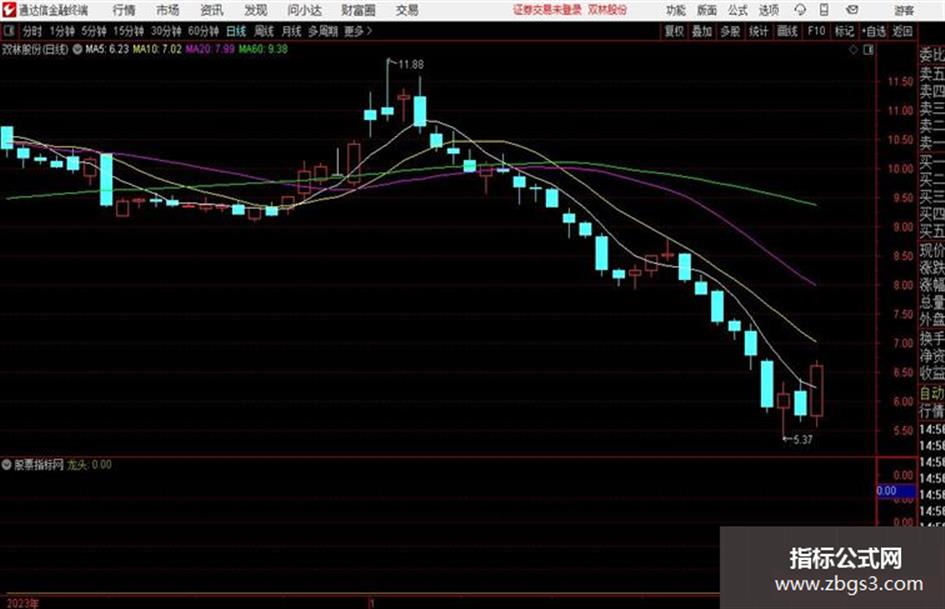Click the MA60: 9.38 value label
Screen dimensions: 945x609
point(263,49)
